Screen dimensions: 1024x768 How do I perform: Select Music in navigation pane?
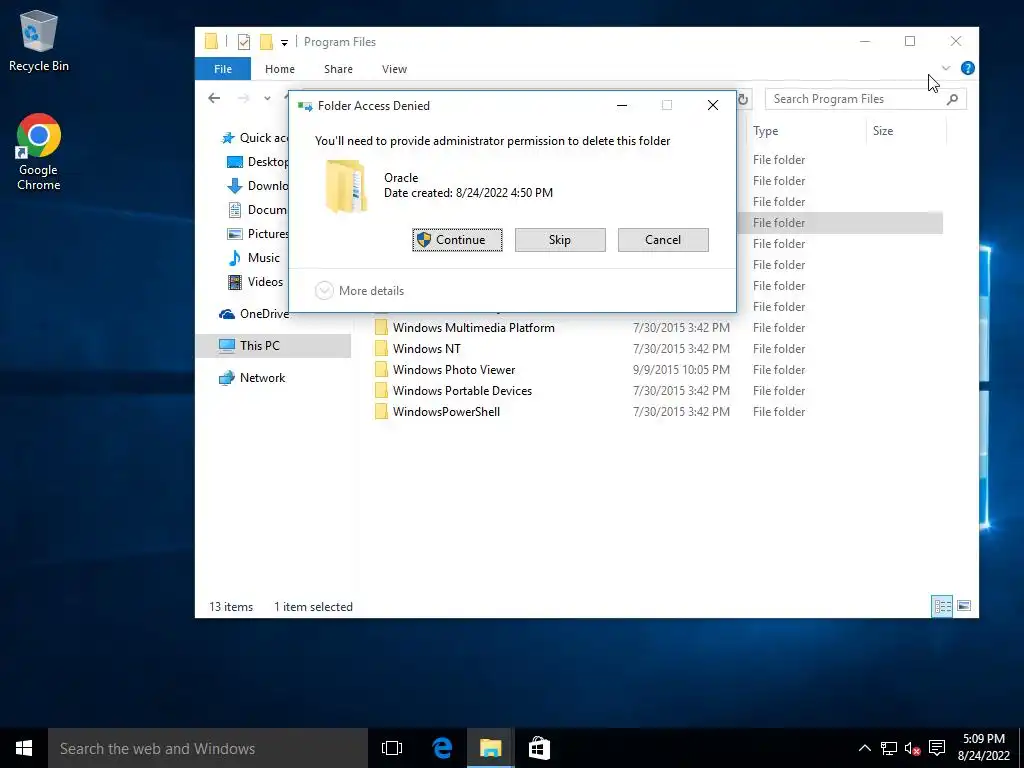click(x=254, y=258)
